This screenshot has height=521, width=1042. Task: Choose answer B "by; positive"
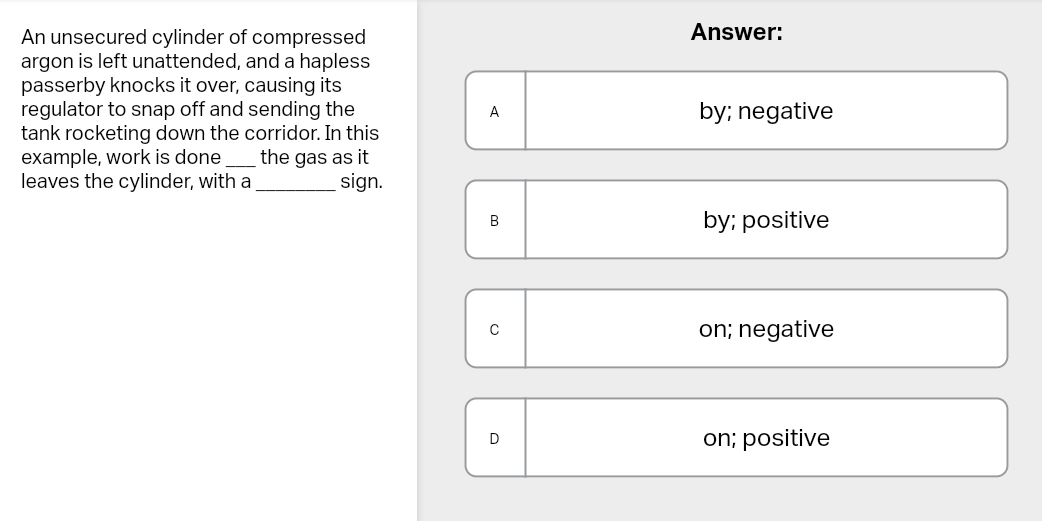(x=765, y=220)
